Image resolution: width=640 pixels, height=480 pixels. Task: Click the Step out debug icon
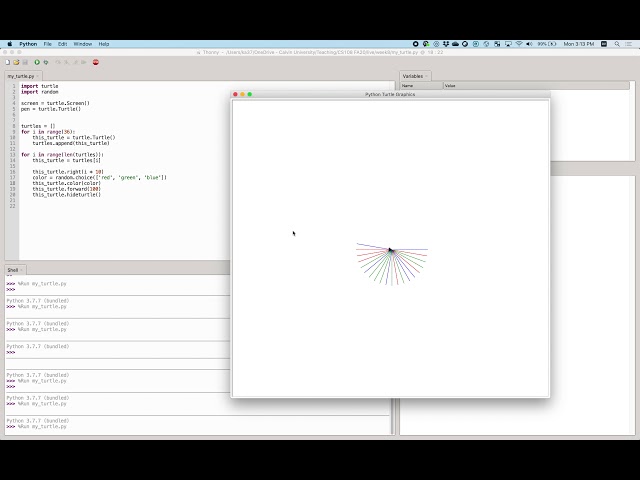pyautogui.click(x=75, y=62)
